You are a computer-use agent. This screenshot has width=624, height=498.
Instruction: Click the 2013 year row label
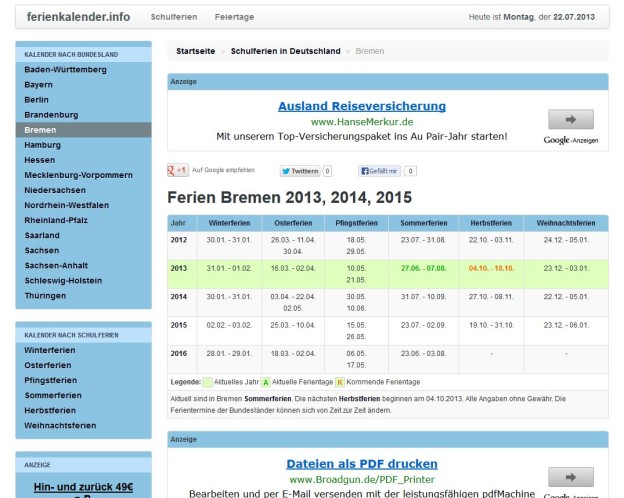tap(179, 268)
